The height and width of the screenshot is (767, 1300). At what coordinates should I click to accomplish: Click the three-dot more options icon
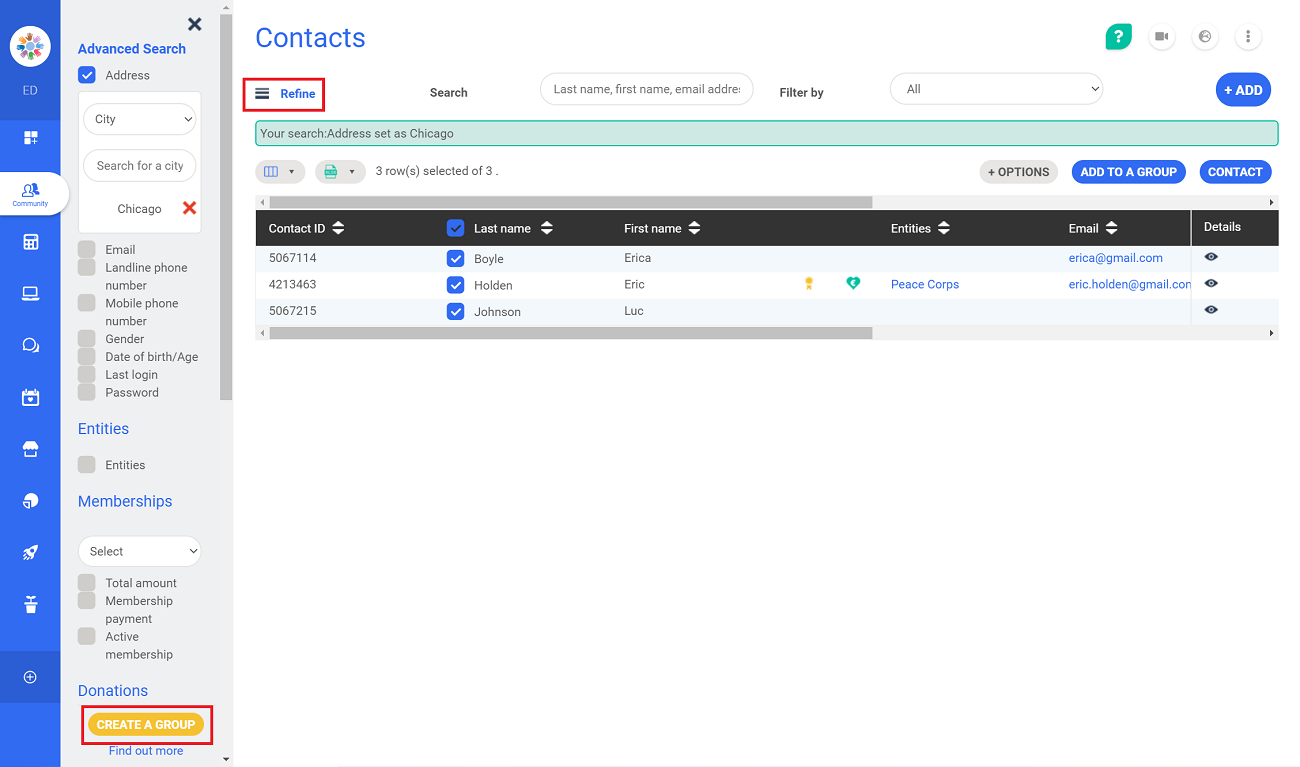[x=1247, y=37]
